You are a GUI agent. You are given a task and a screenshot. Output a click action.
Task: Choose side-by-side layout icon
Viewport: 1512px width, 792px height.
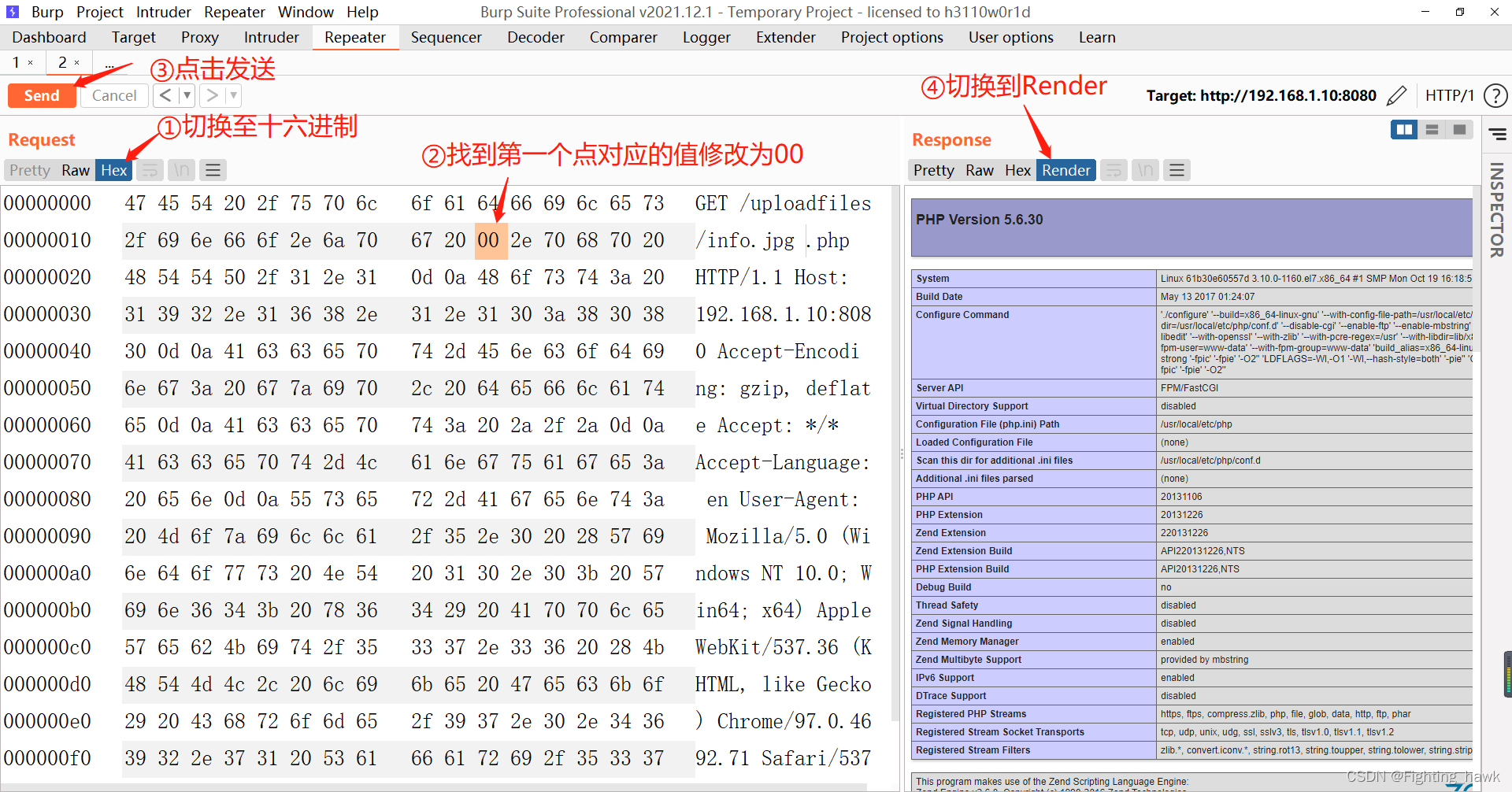[1404, 130]
